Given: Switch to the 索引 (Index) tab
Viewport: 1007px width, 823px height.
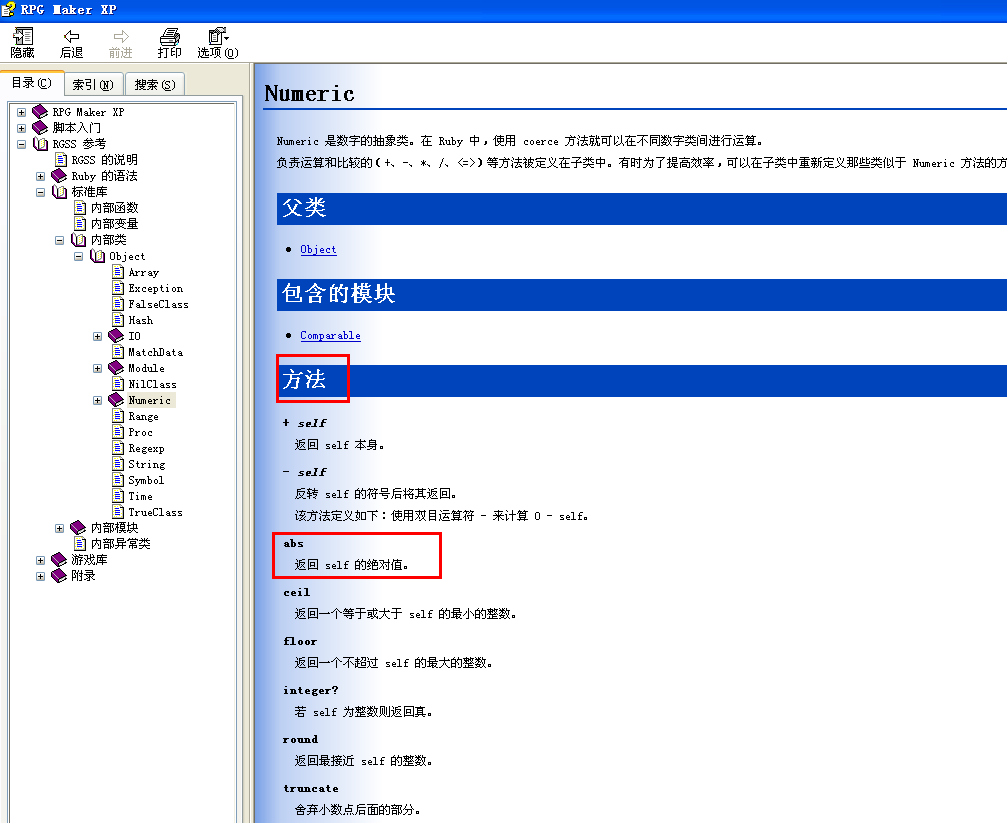Looking at the screenshot, I should 92,84.
